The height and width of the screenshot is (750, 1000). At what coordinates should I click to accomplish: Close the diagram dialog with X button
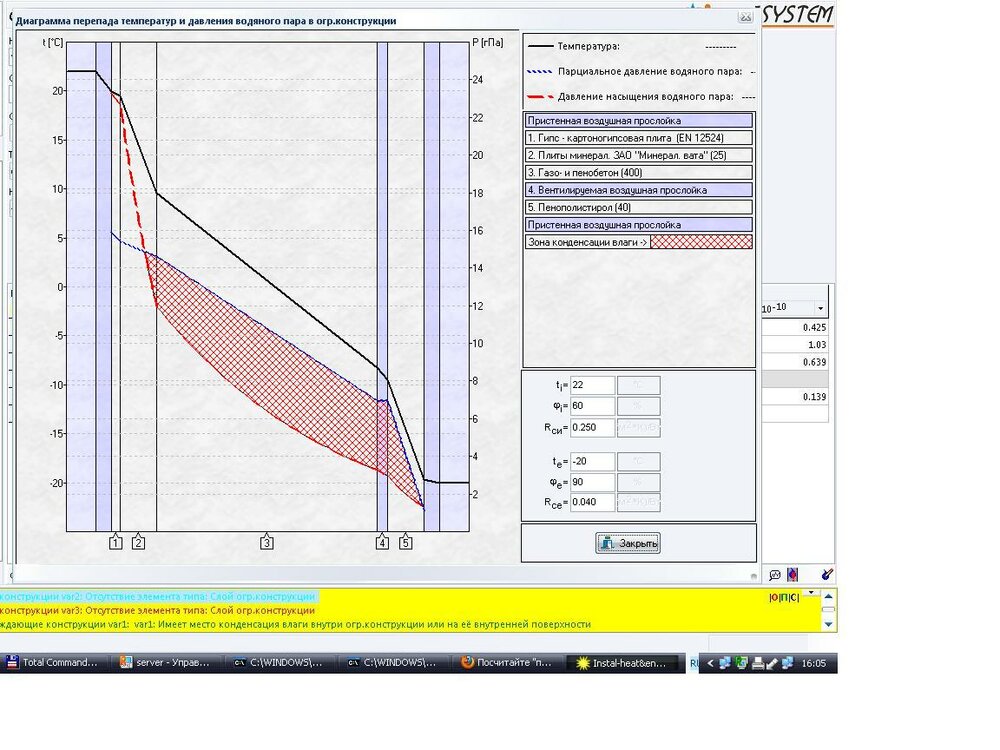pyautogui.click(x=744, y=17)
